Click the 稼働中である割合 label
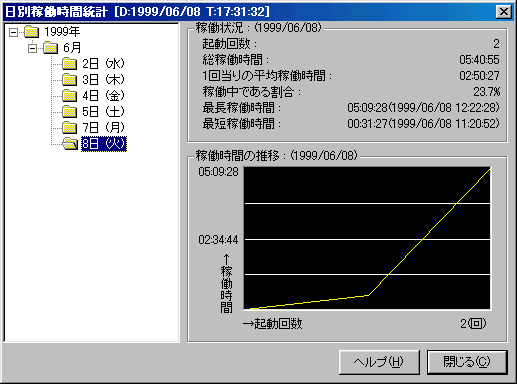This screenshot has width=517, height=384. 252,92
